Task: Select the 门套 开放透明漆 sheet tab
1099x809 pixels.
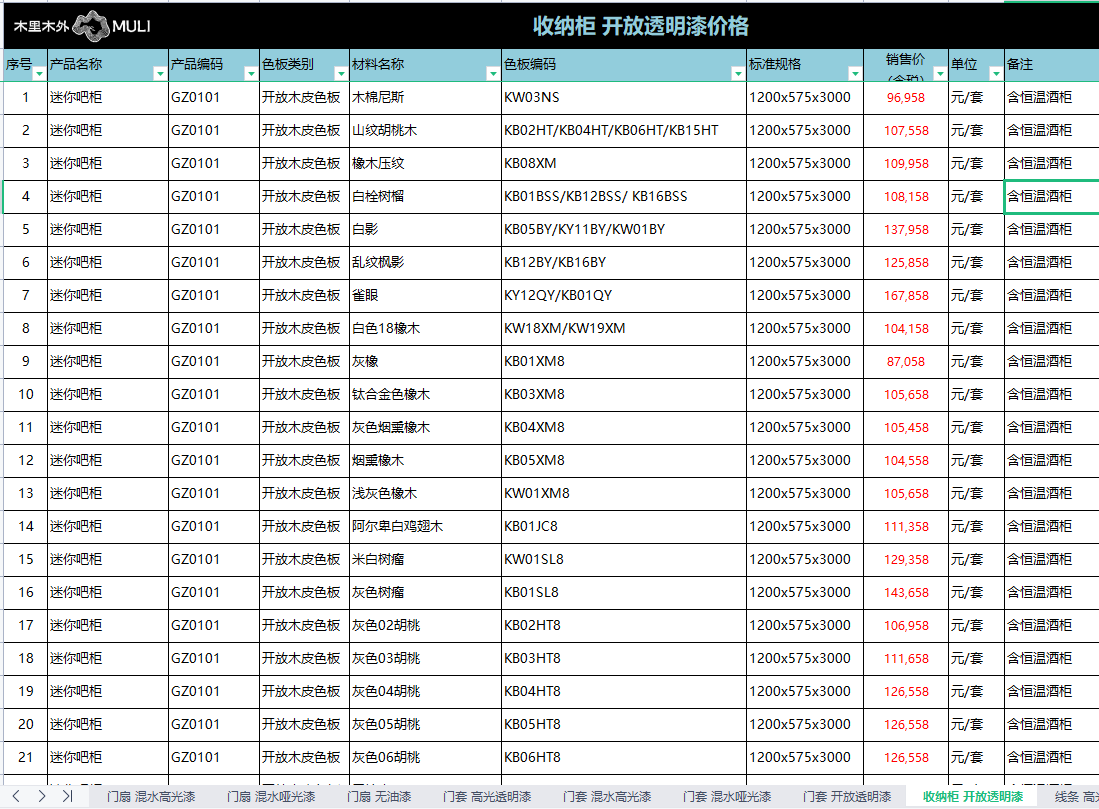Action: [x=846, y=797]
